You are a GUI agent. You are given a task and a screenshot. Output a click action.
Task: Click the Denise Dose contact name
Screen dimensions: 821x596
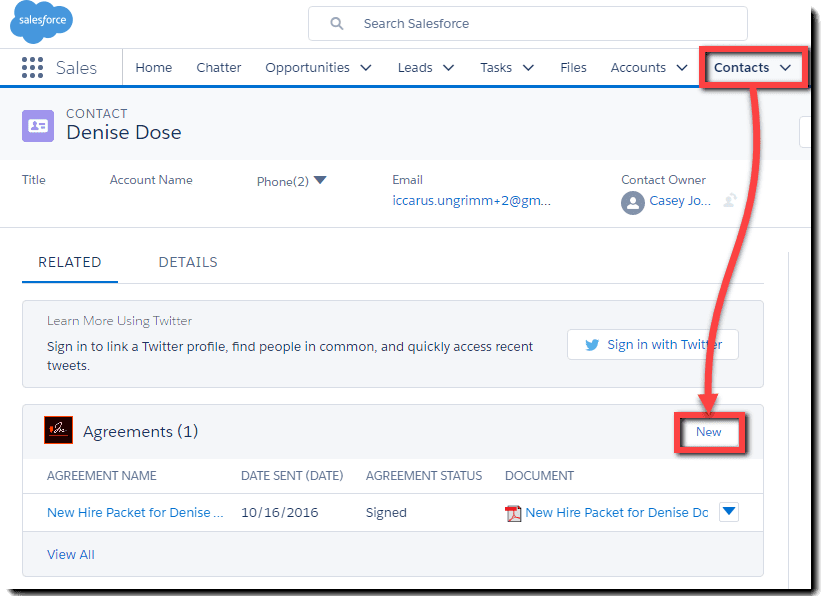tap(124, 133)
